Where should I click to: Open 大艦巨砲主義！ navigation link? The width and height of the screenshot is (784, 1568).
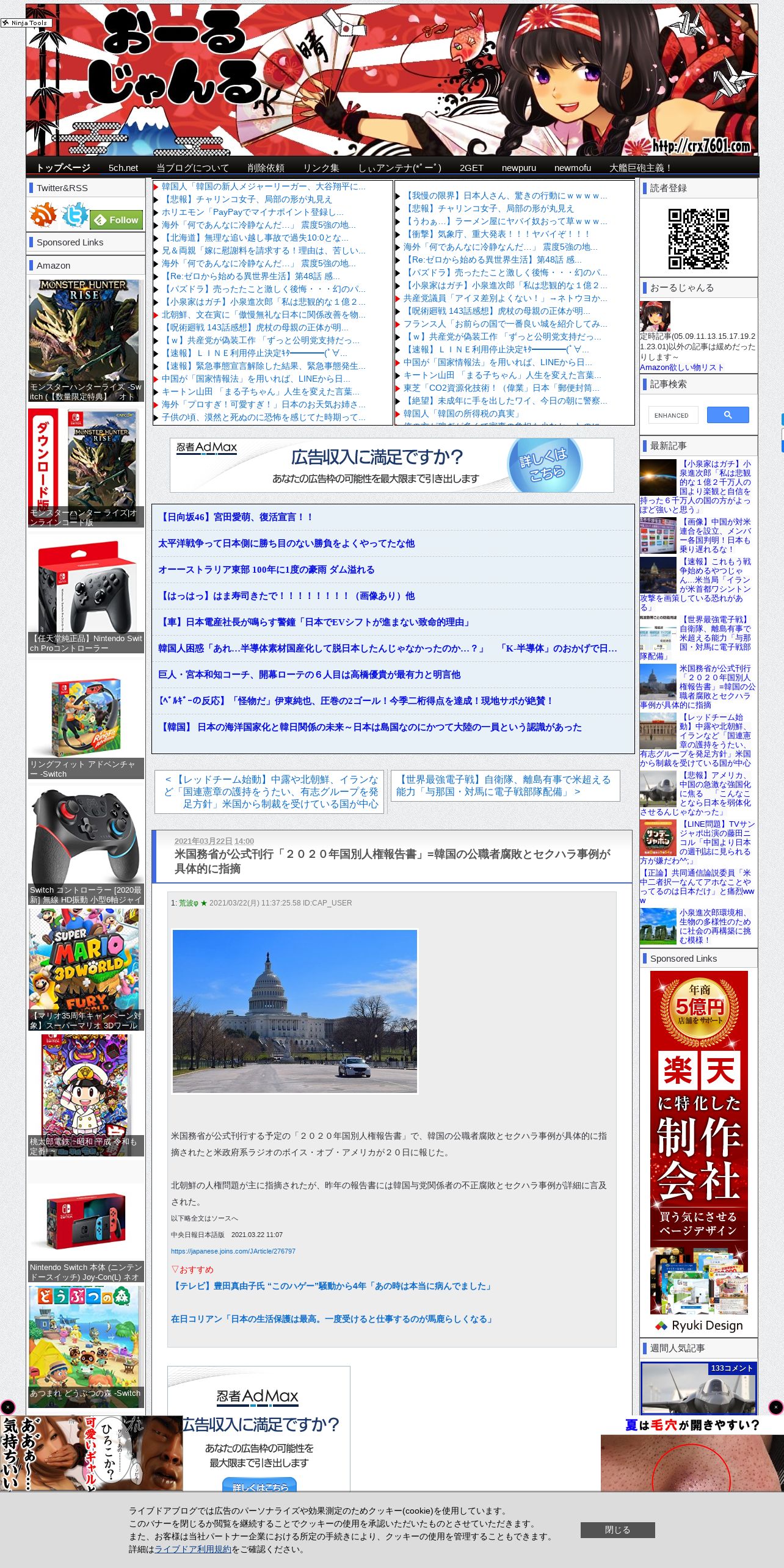click(641, 168)
